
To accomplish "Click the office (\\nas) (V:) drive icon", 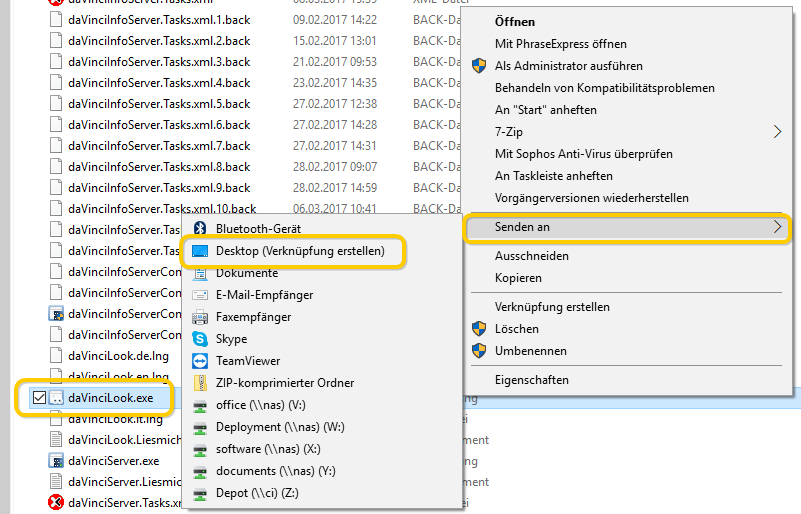I will pos(200,406).
